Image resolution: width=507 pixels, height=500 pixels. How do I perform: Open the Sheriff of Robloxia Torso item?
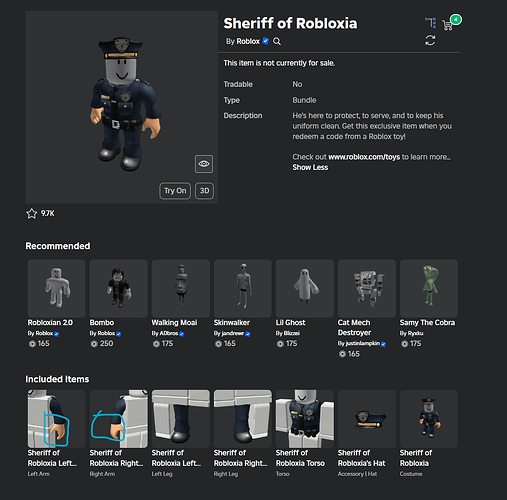(305, 419)
